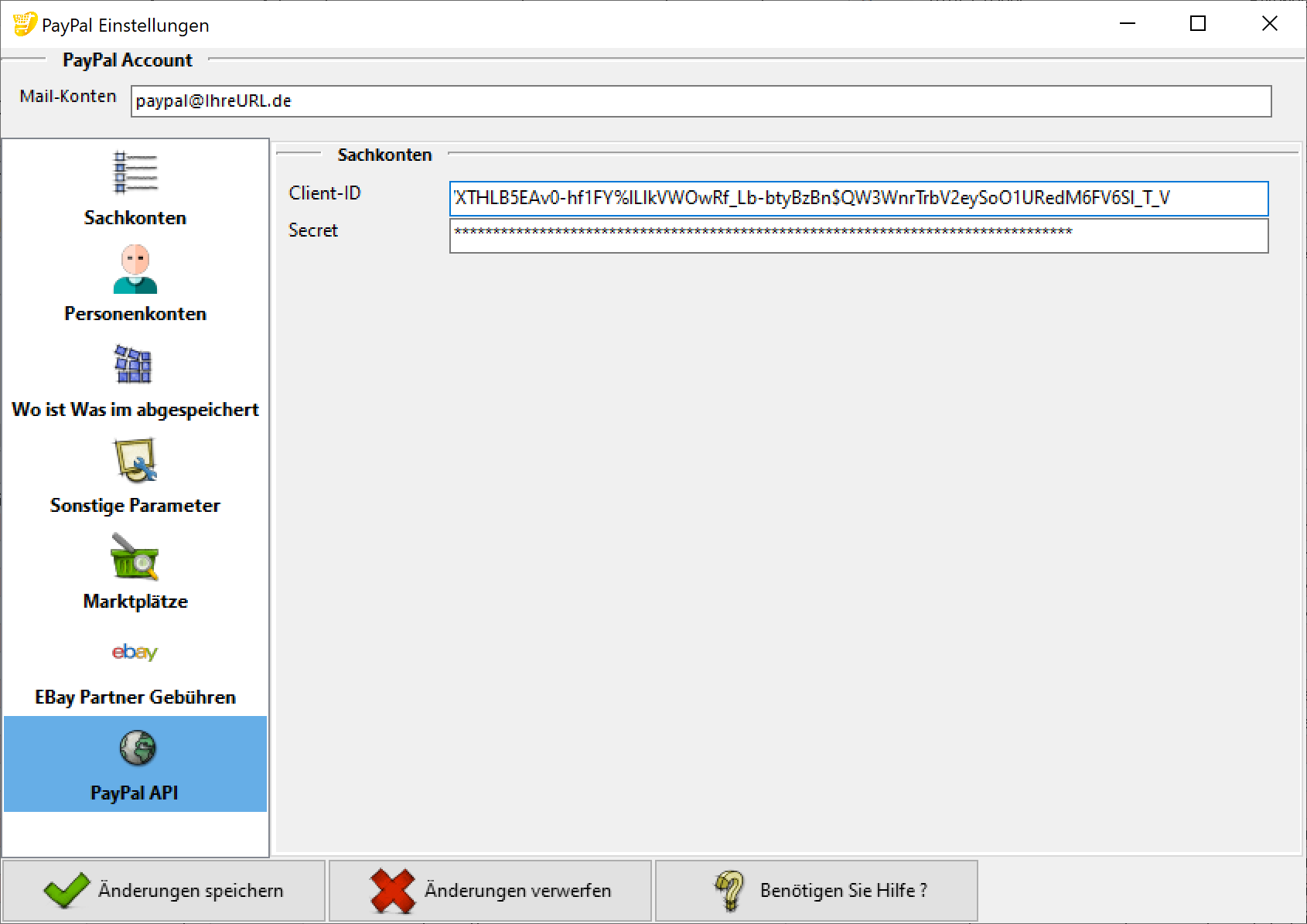Open the Wo ist Was grid icon
This screenshot has height=924, width=1307.
point(134,364)
